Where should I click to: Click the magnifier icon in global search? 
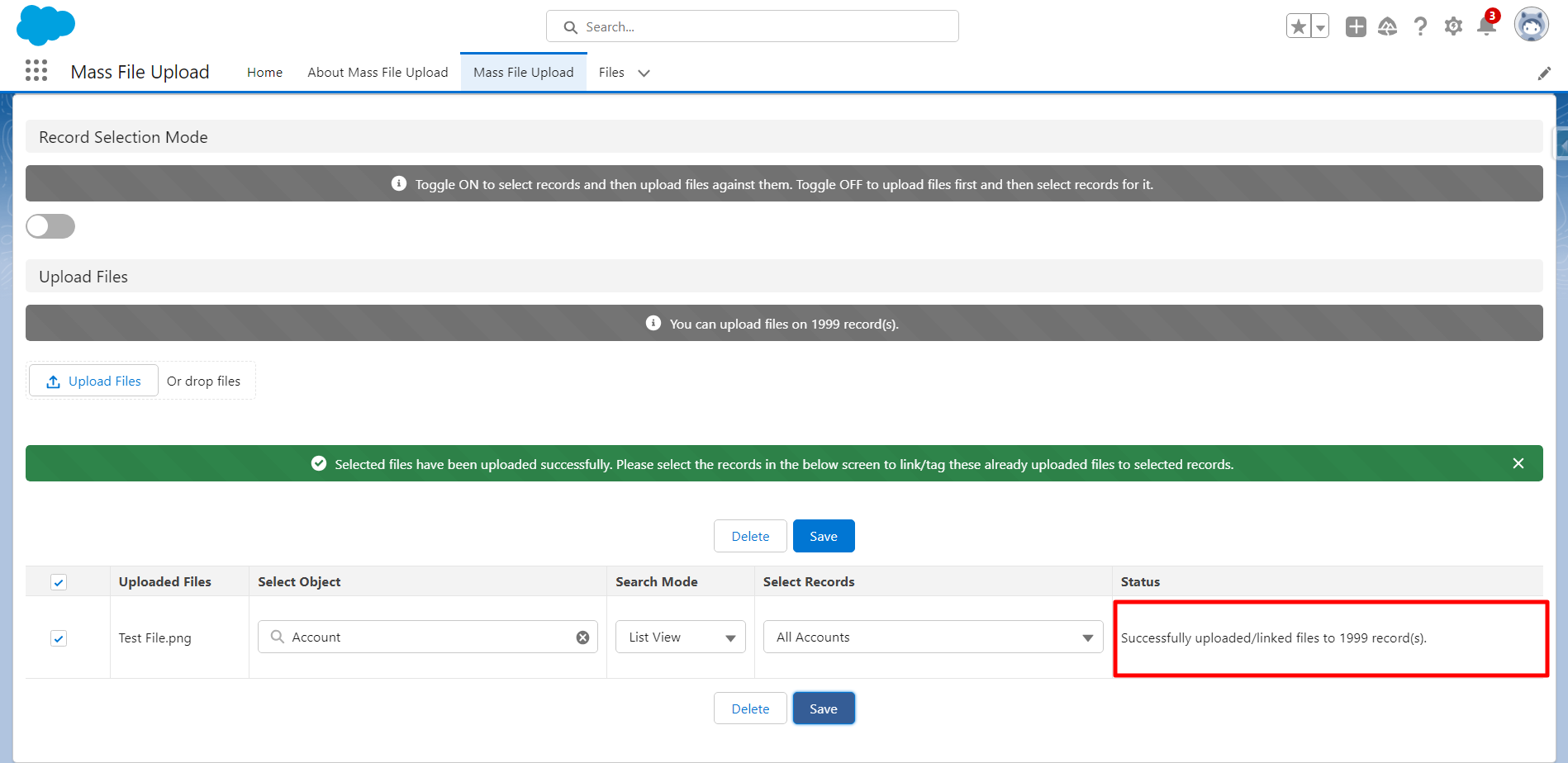tap(570, 27)
